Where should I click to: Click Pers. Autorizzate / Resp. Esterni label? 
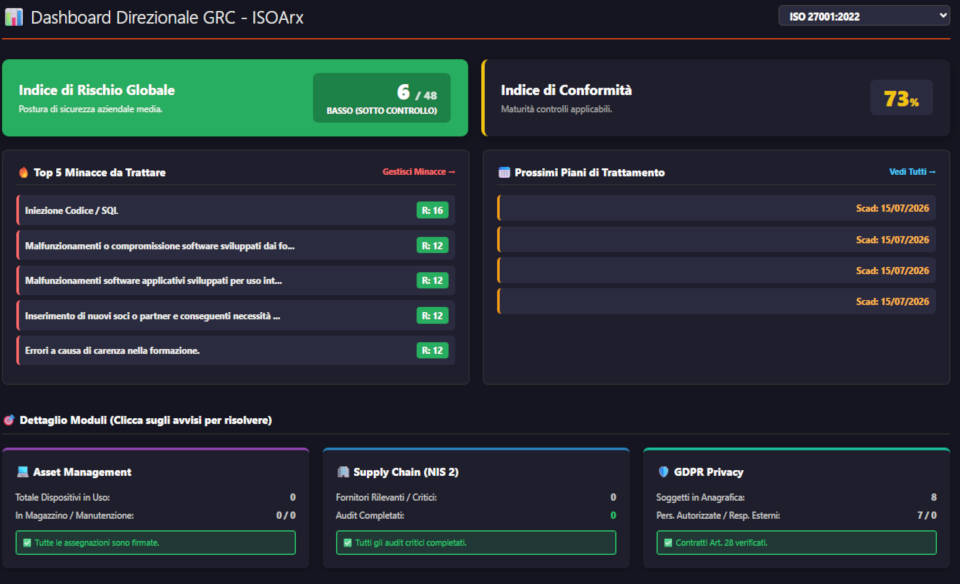pyautogui.click(x=718, y=515)
